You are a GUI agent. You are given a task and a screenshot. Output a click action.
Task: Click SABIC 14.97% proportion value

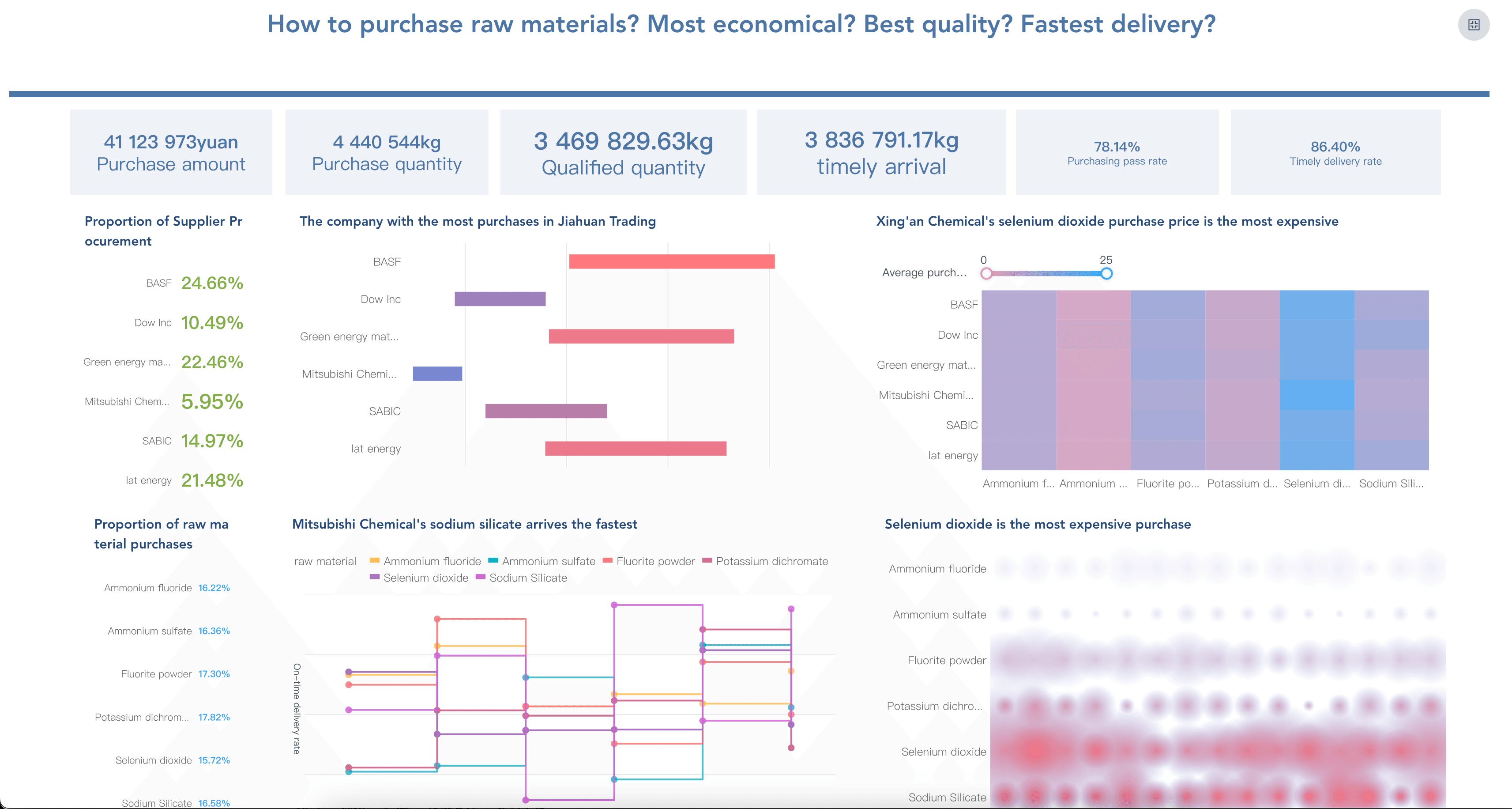(x=212, y=441)
